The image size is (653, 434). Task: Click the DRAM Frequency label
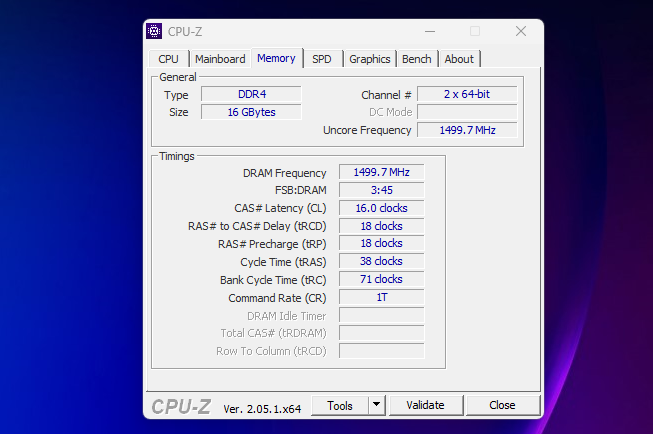(x=284, y=173)
